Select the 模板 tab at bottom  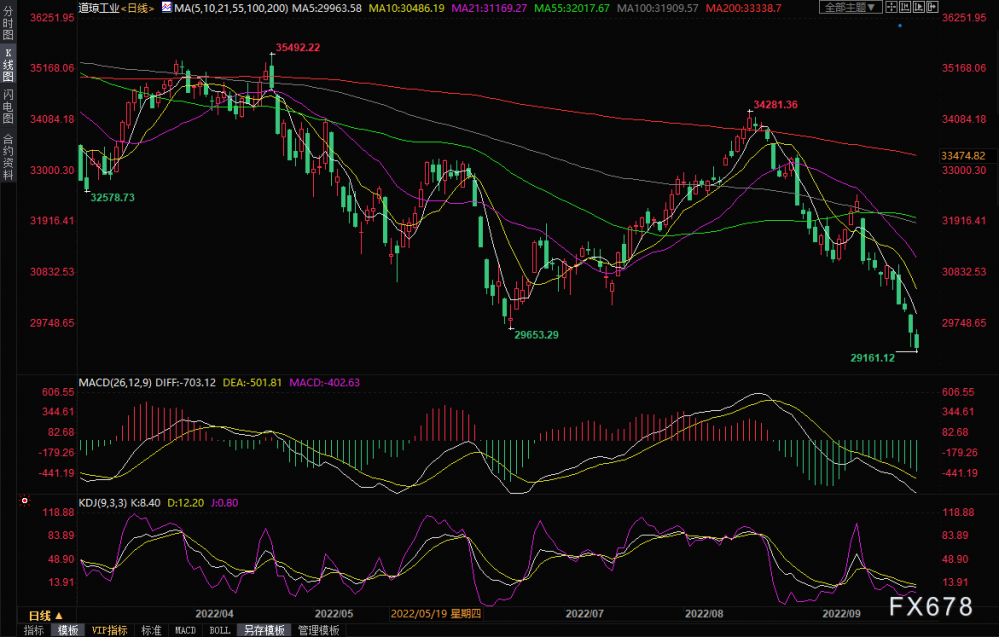tap(68, 630)
